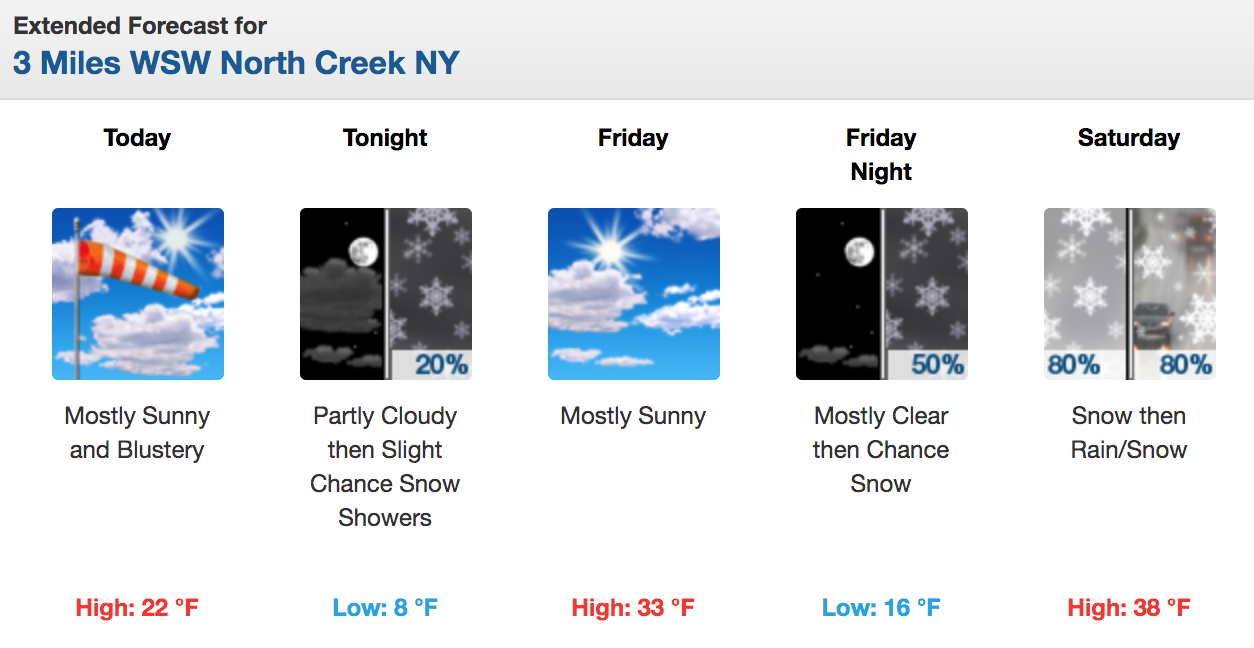Click the High: 38 °F temperature
The height and width of the screenshot is (648, 1254).
(x=1129, y=608)
